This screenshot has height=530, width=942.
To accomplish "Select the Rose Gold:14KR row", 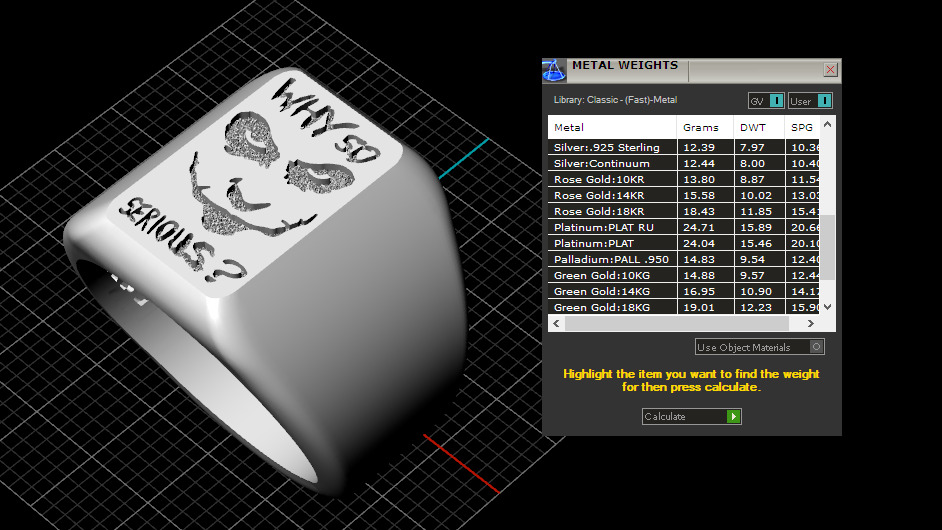I will click(684, 195).
